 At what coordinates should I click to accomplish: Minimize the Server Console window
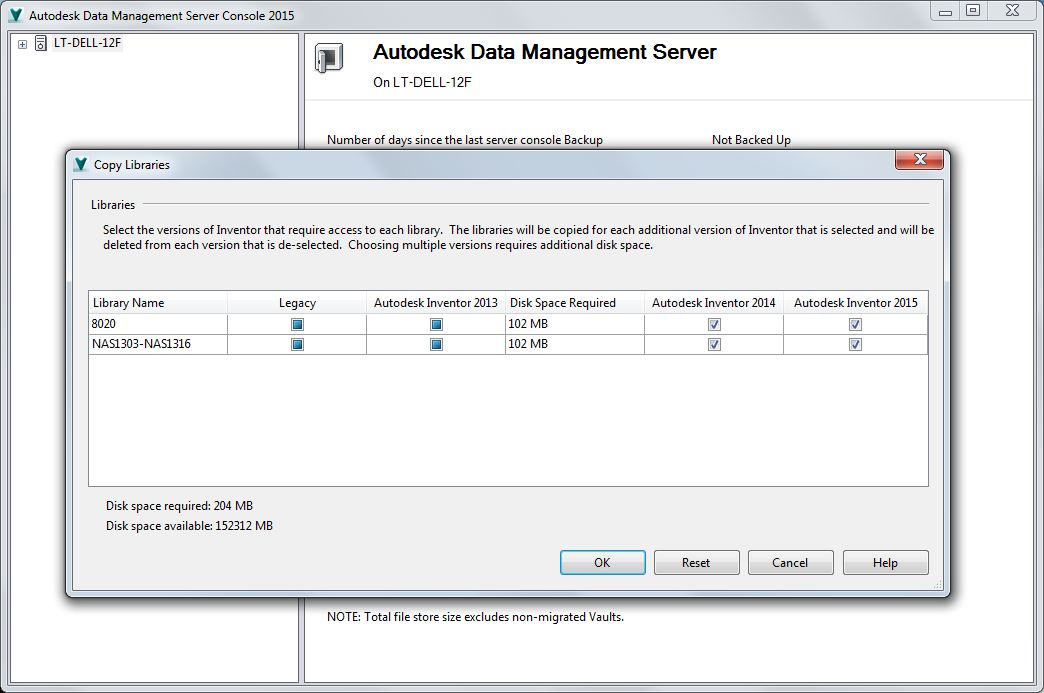[x=945, y=11]
